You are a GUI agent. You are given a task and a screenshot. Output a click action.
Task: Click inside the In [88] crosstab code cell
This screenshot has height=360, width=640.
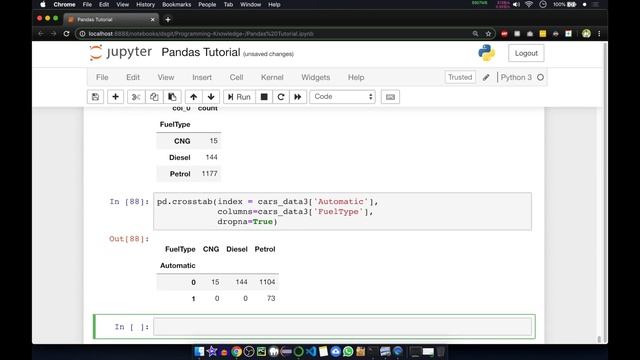pyautogui.click(x=342, y=211)
